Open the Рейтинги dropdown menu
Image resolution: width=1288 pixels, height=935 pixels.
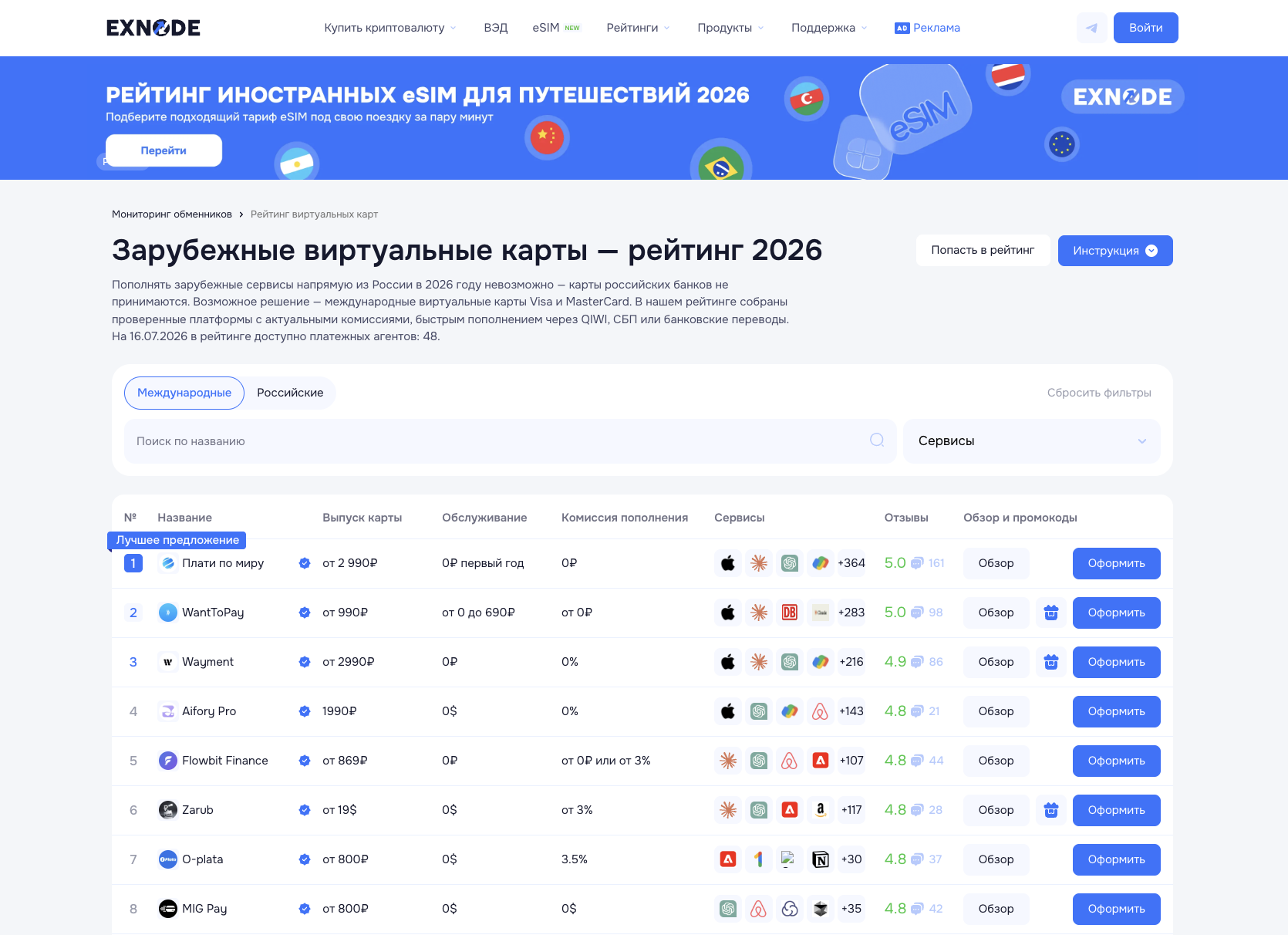point(638,28)
